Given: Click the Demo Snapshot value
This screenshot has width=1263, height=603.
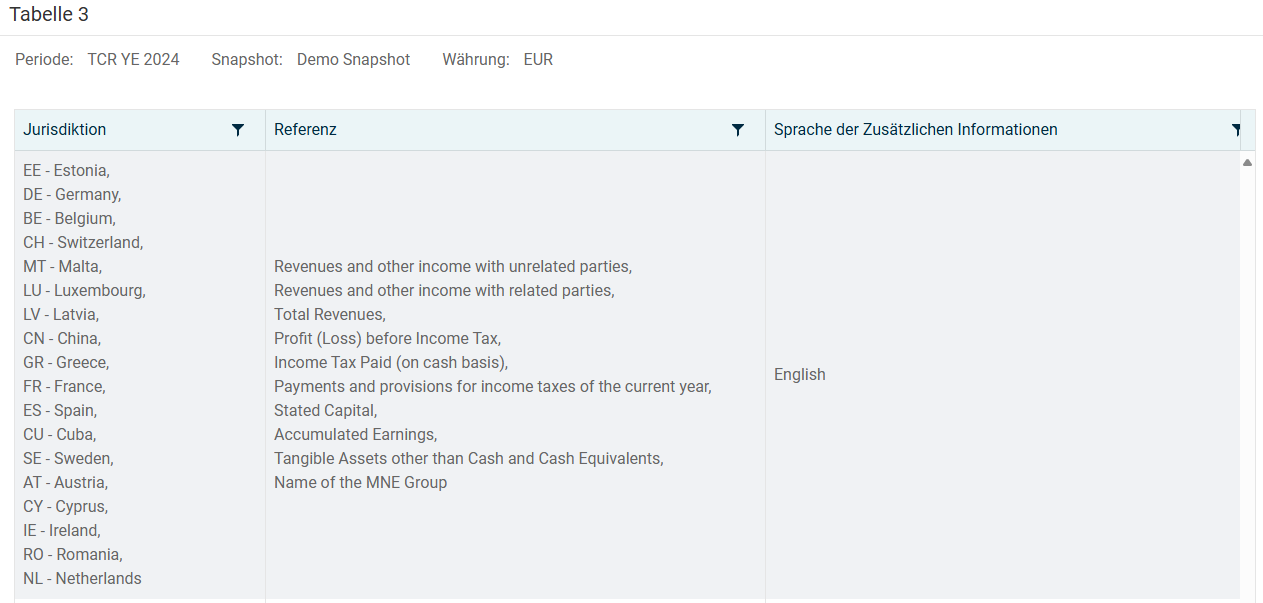Looking at the screenshot, I should (353, 60).
